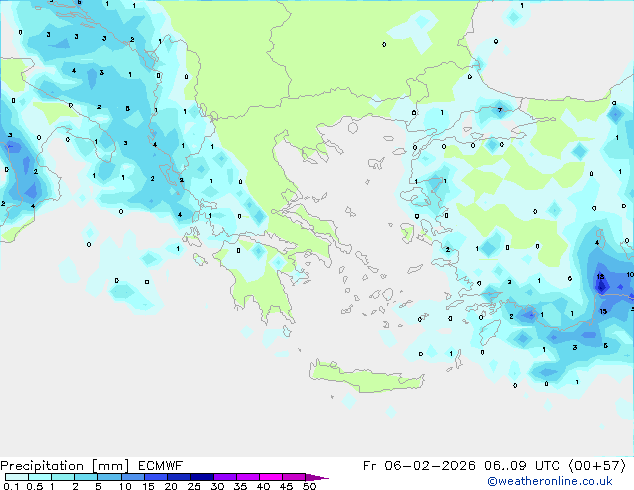This screenshot has width=634, height=490.
Task: Click the '0.5' legend scale label
Action: click(x=34, y=486)
